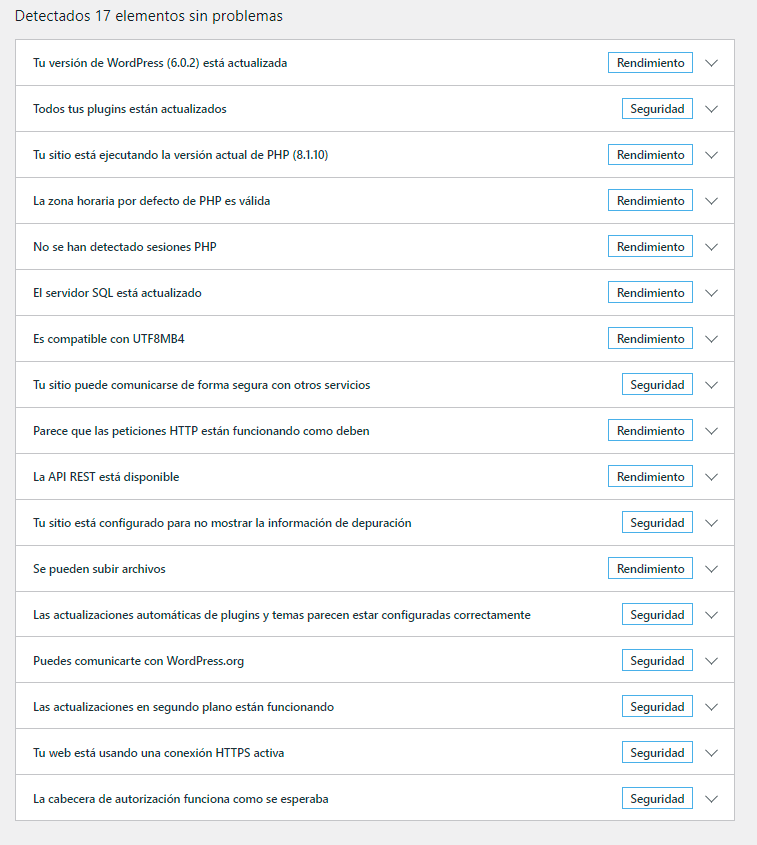This screenshot has height=845, width=757.
Task: Select 'actualizaciones automáticas de plugins y temas' title
Action: pyautogui.click(x=282, y=615)
